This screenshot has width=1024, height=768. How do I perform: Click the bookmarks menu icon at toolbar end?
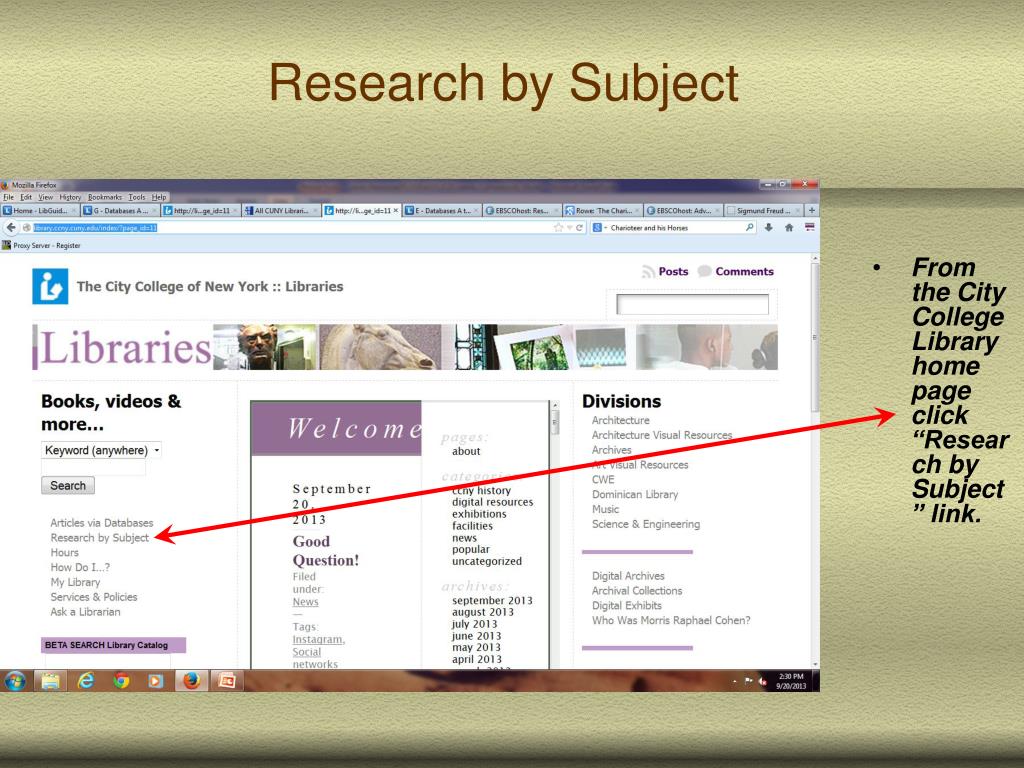[x=810, y=227]
